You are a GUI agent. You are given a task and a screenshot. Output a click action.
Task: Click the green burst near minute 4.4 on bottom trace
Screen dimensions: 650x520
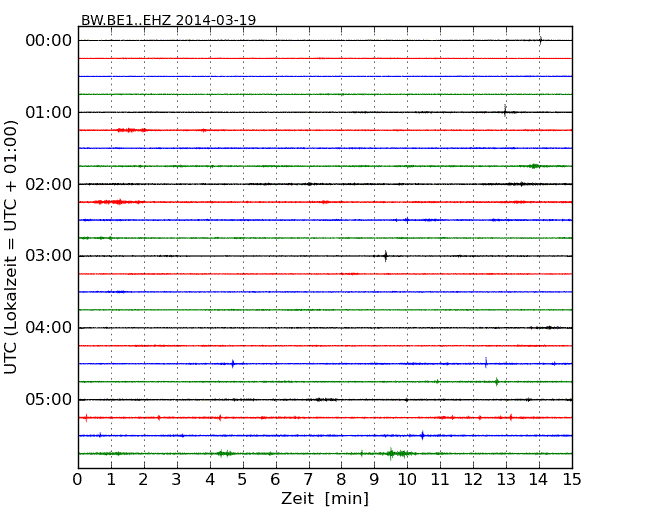click(x=225, y=453)
